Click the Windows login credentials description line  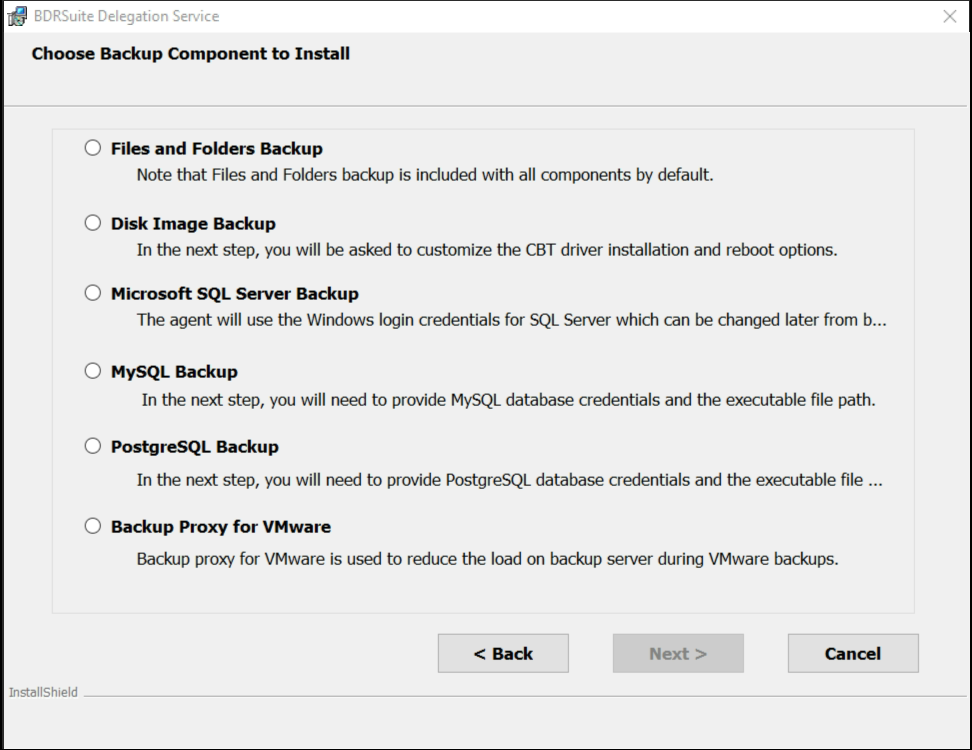[511, 320]
